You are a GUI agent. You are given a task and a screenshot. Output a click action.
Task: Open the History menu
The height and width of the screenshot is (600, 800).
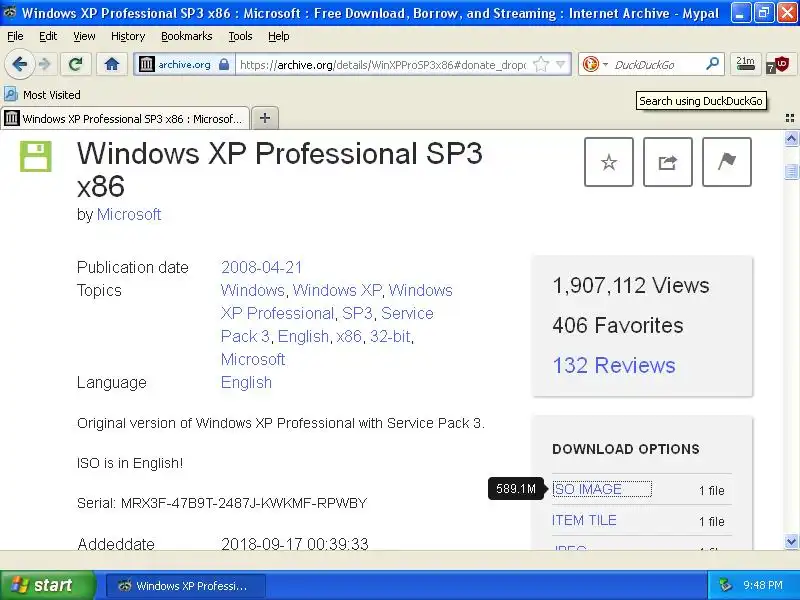(x=128, y=36)
